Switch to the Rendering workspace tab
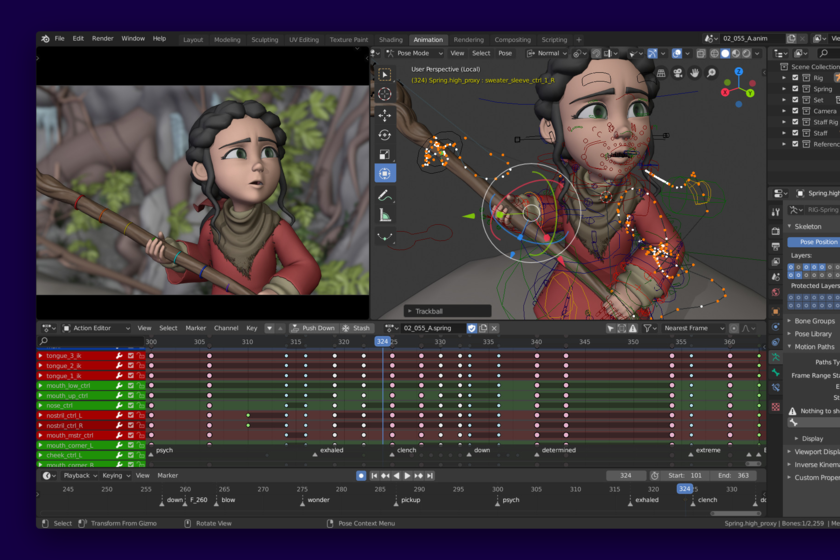Image resolution: width=840 pixels, height=560 pixels. [468, 40]
